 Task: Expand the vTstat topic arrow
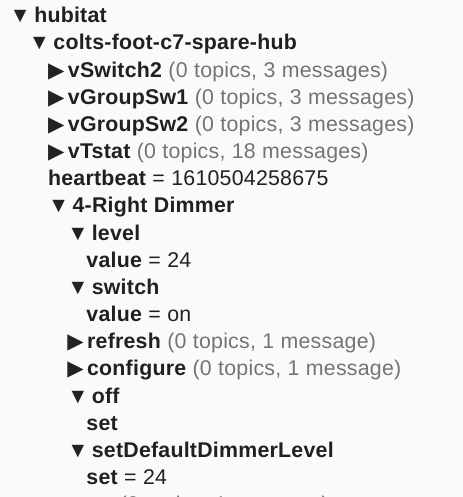56,152
